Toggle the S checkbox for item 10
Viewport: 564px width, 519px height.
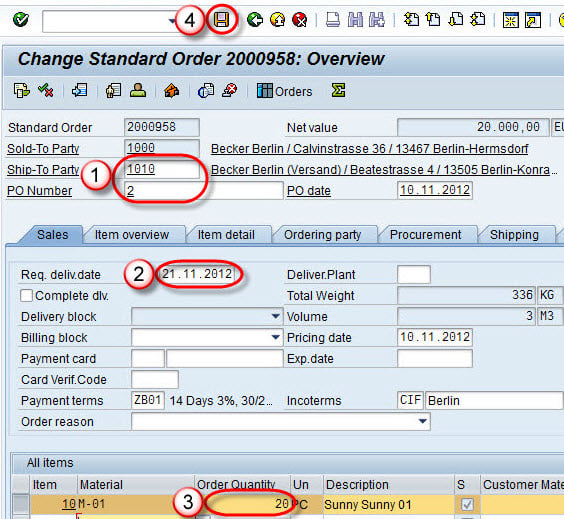(467, 504)
